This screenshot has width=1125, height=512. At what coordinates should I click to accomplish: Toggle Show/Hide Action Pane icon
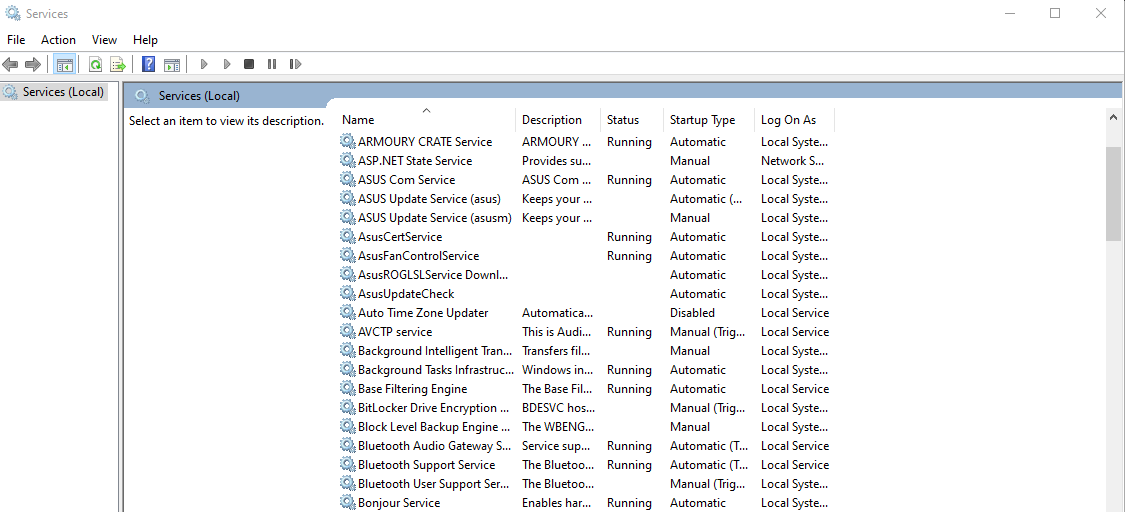(x=171, y=65)
